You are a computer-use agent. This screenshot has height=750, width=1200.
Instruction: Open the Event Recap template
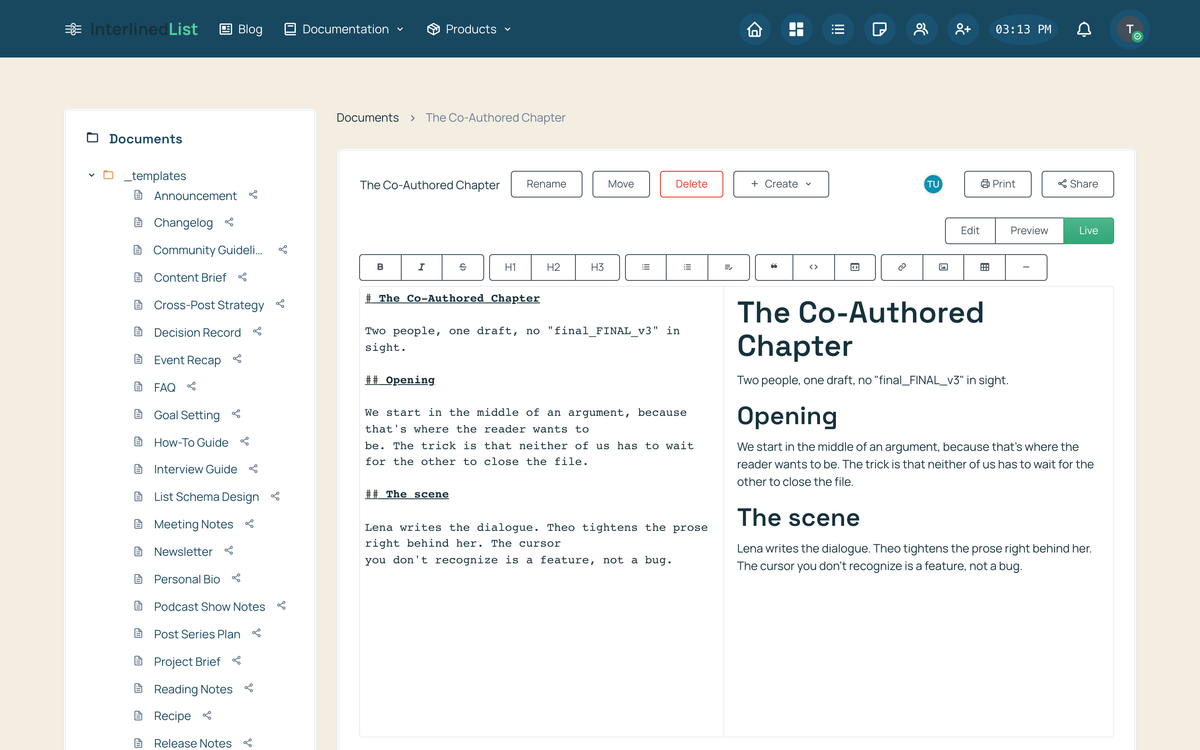(x=187, y=360)
